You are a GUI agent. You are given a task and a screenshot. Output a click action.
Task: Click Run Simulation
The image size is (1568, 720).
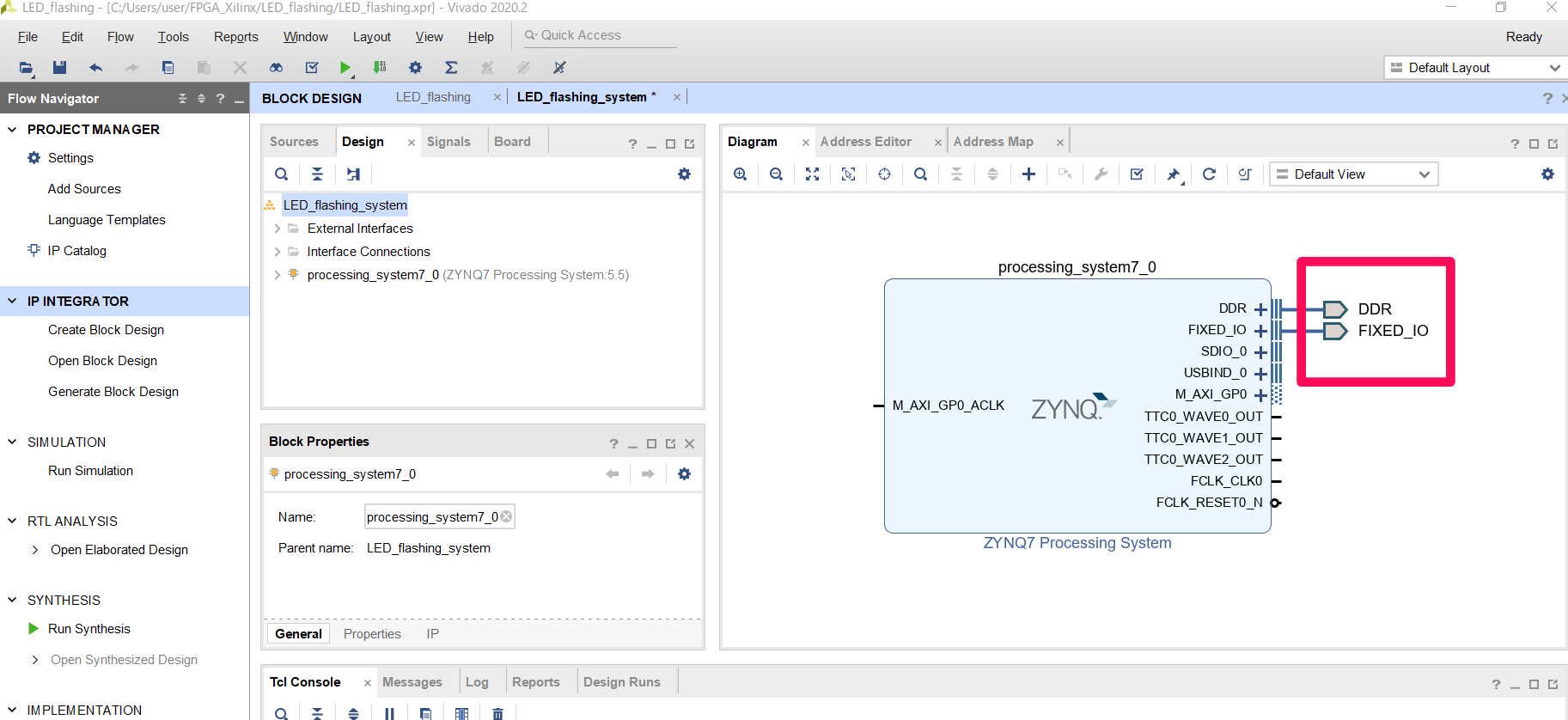point(90,471)
